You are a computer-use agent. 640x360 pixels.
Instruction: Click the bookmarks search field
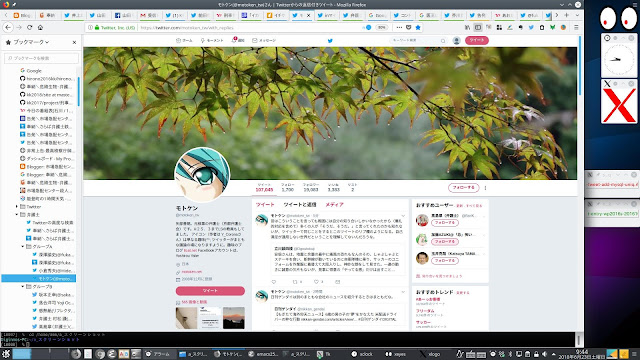pos(41,58)
